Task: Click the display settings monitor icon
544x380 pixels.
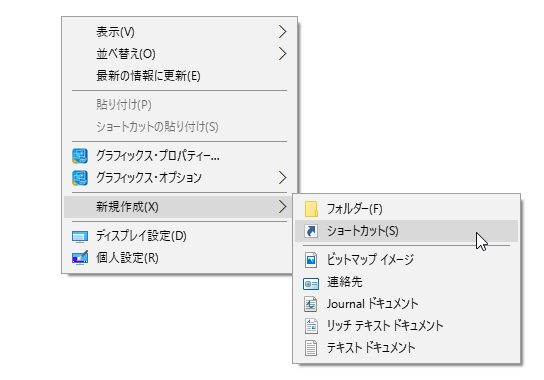Action: click(x=80, y=237)
